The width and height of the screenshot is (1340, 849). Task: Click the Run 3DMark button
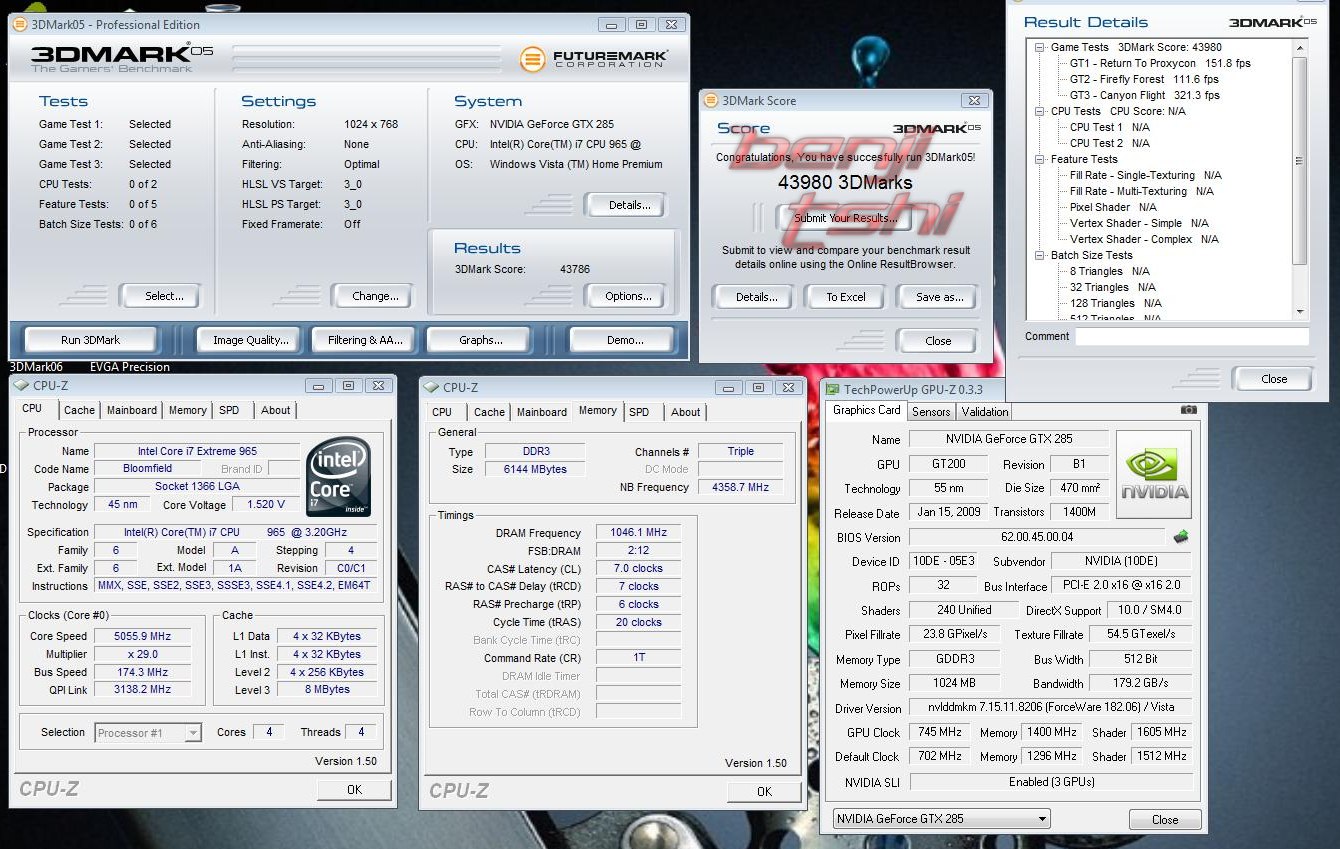91,340
